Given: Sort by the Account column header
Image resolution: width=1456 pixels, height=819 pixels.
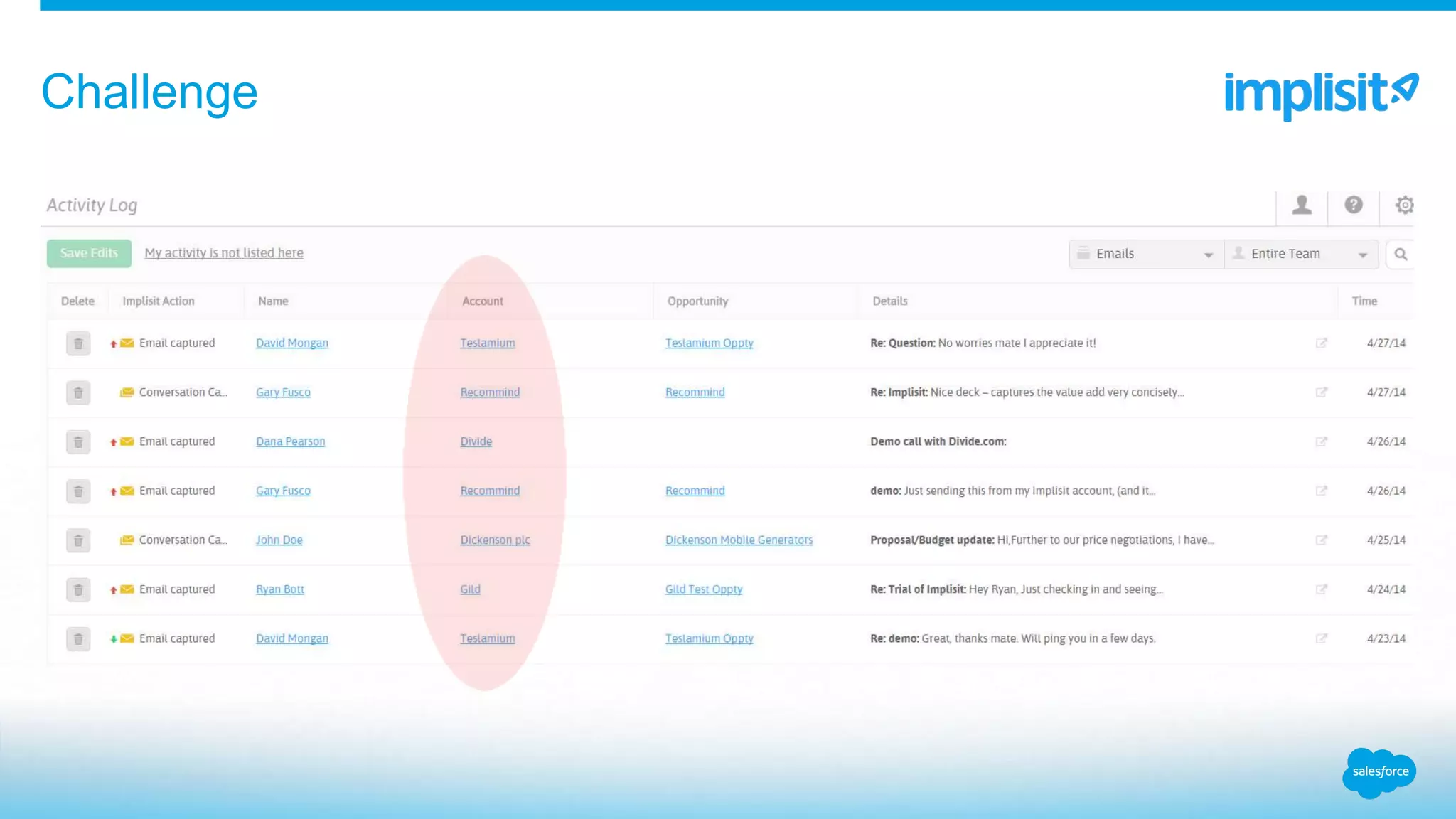Looking at the screenshot, I should click(483, 301).
